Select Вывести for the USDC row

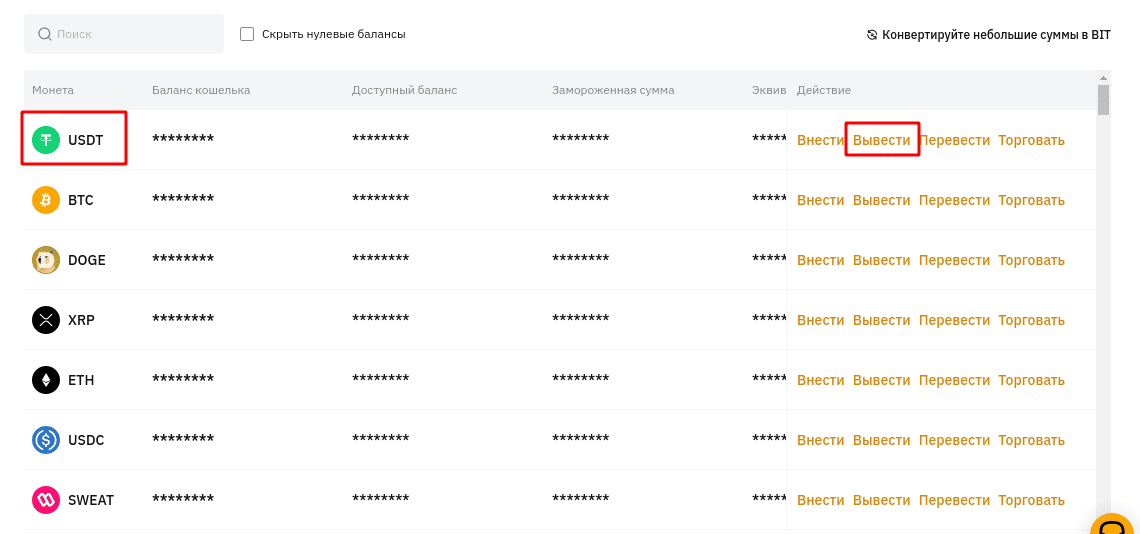click(x=881, y=440)
